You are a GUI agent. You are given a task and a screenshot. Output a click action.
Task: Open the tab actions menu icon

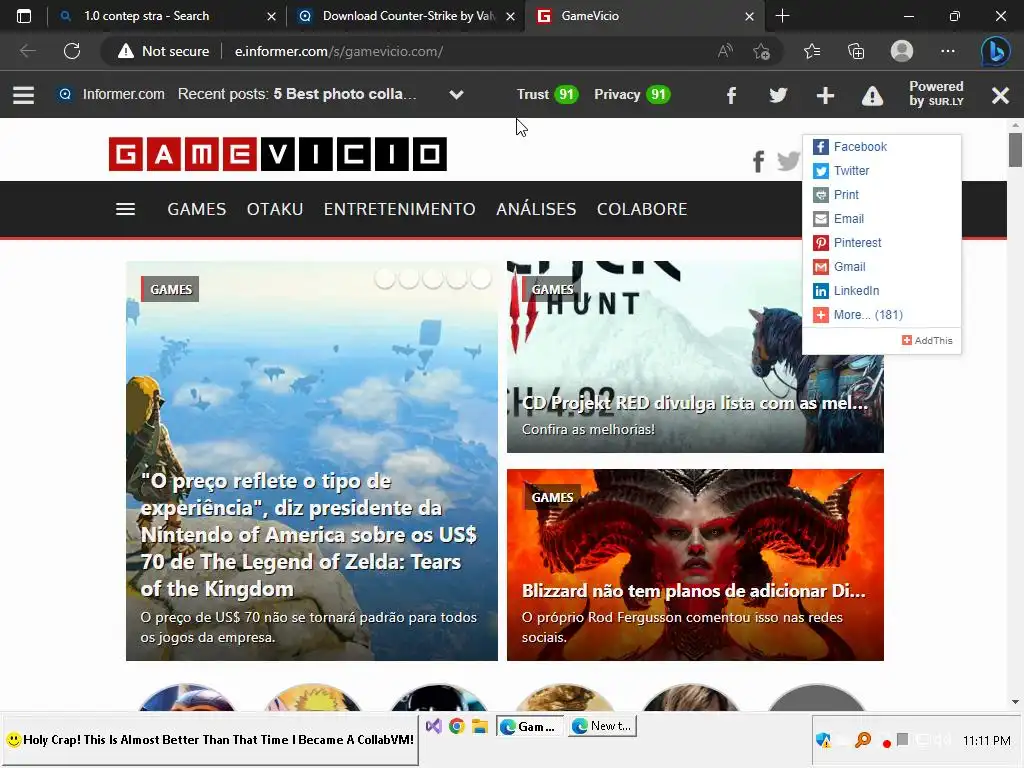24,16
